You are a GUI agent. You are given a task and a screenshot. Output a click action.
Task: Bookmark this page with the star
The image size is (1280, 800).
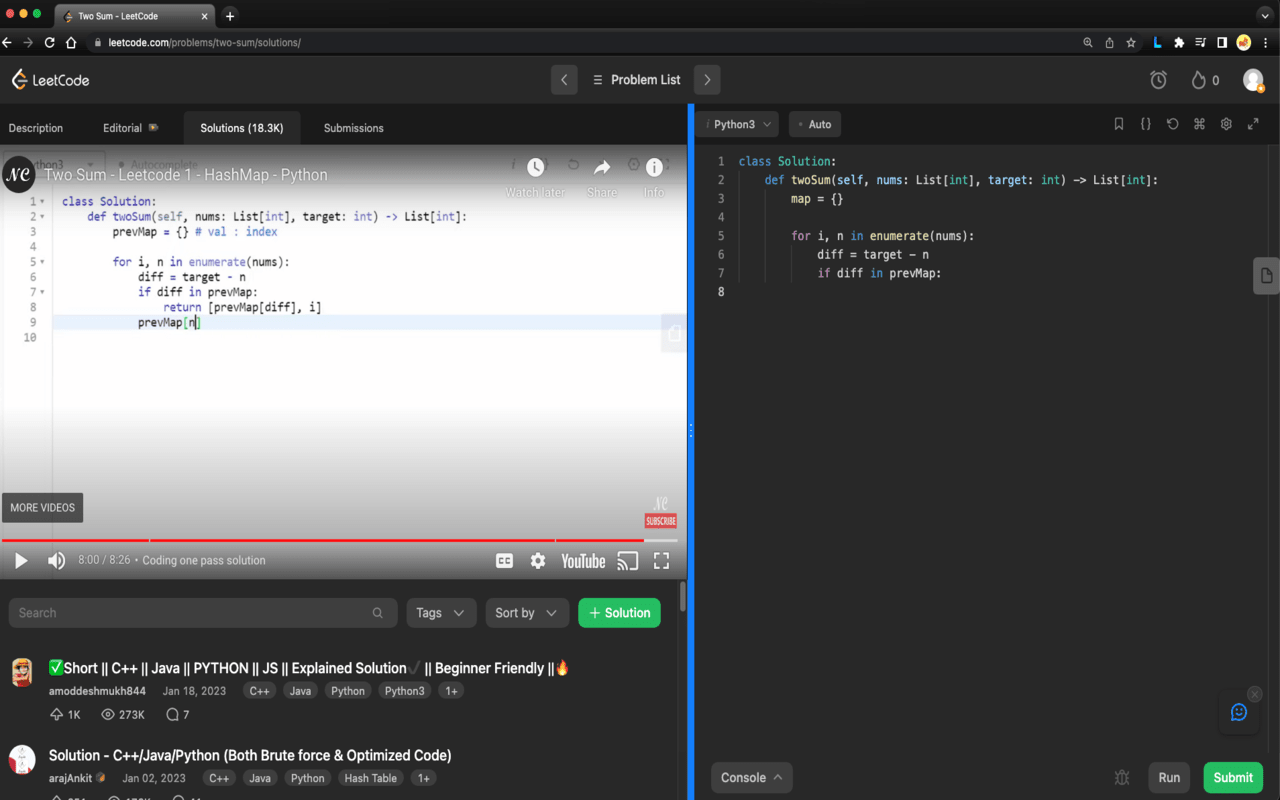click(x=1131, y=43)
